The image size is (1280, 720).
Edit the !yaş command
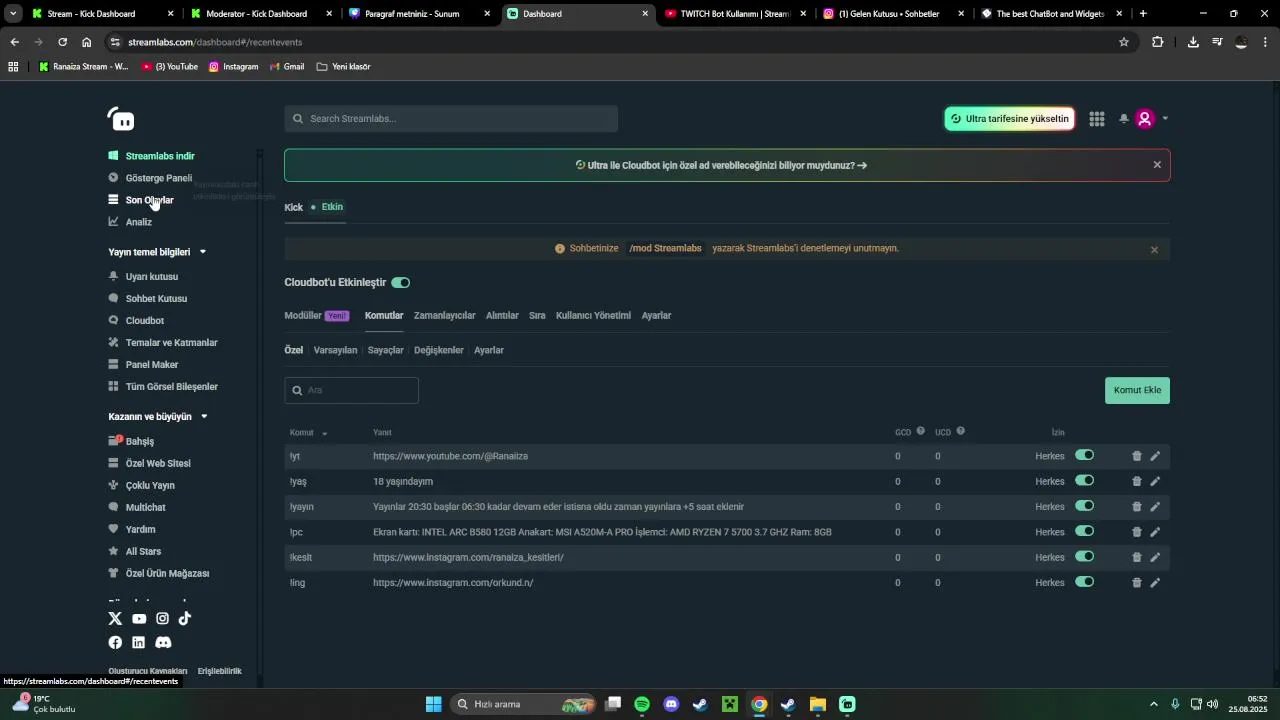pyautogui.click(x=1155, y=481)
